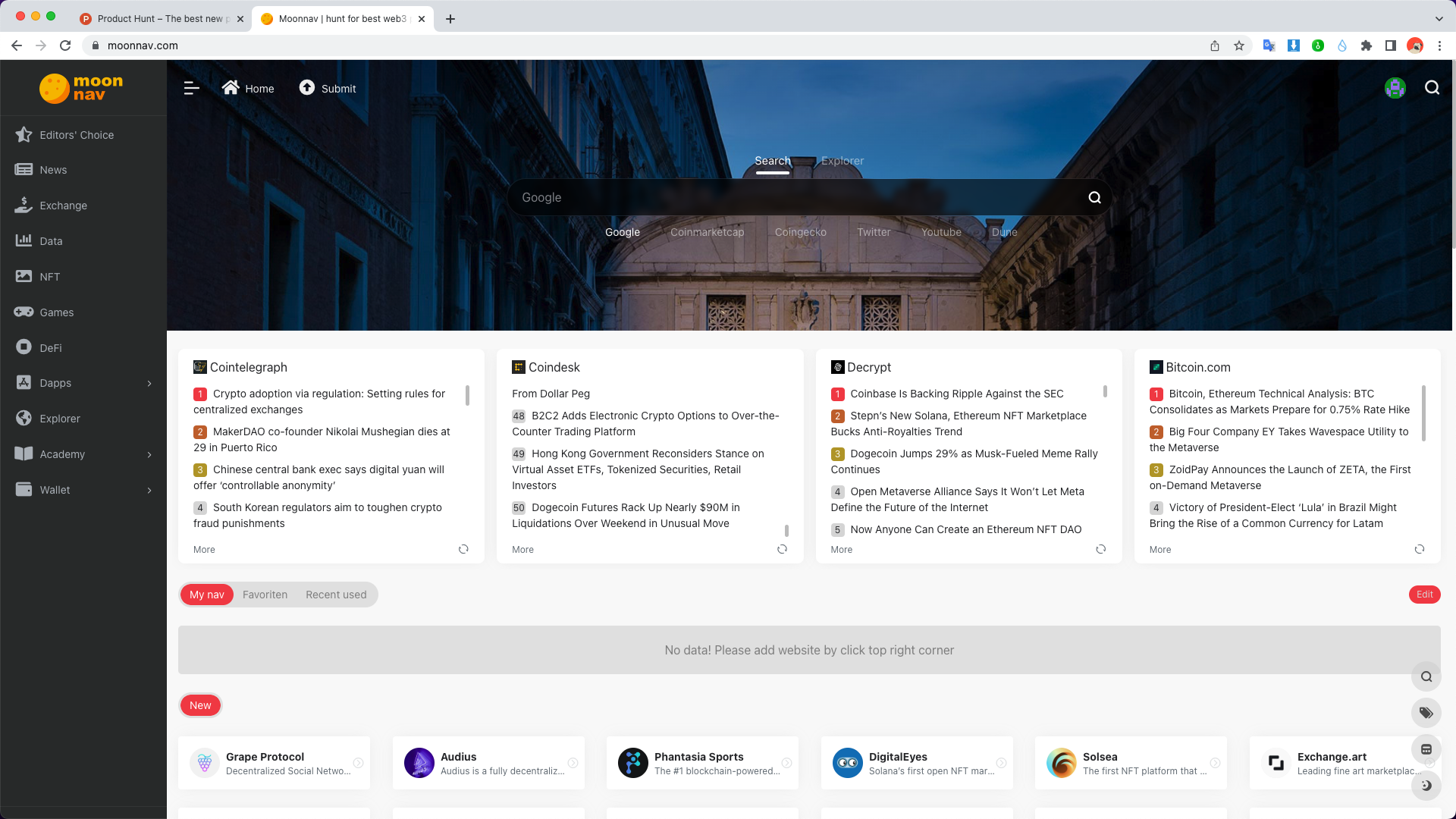Select the My nav tab
The height and width of the screenshot is (819, 1456).
click(x=206, y=595)
